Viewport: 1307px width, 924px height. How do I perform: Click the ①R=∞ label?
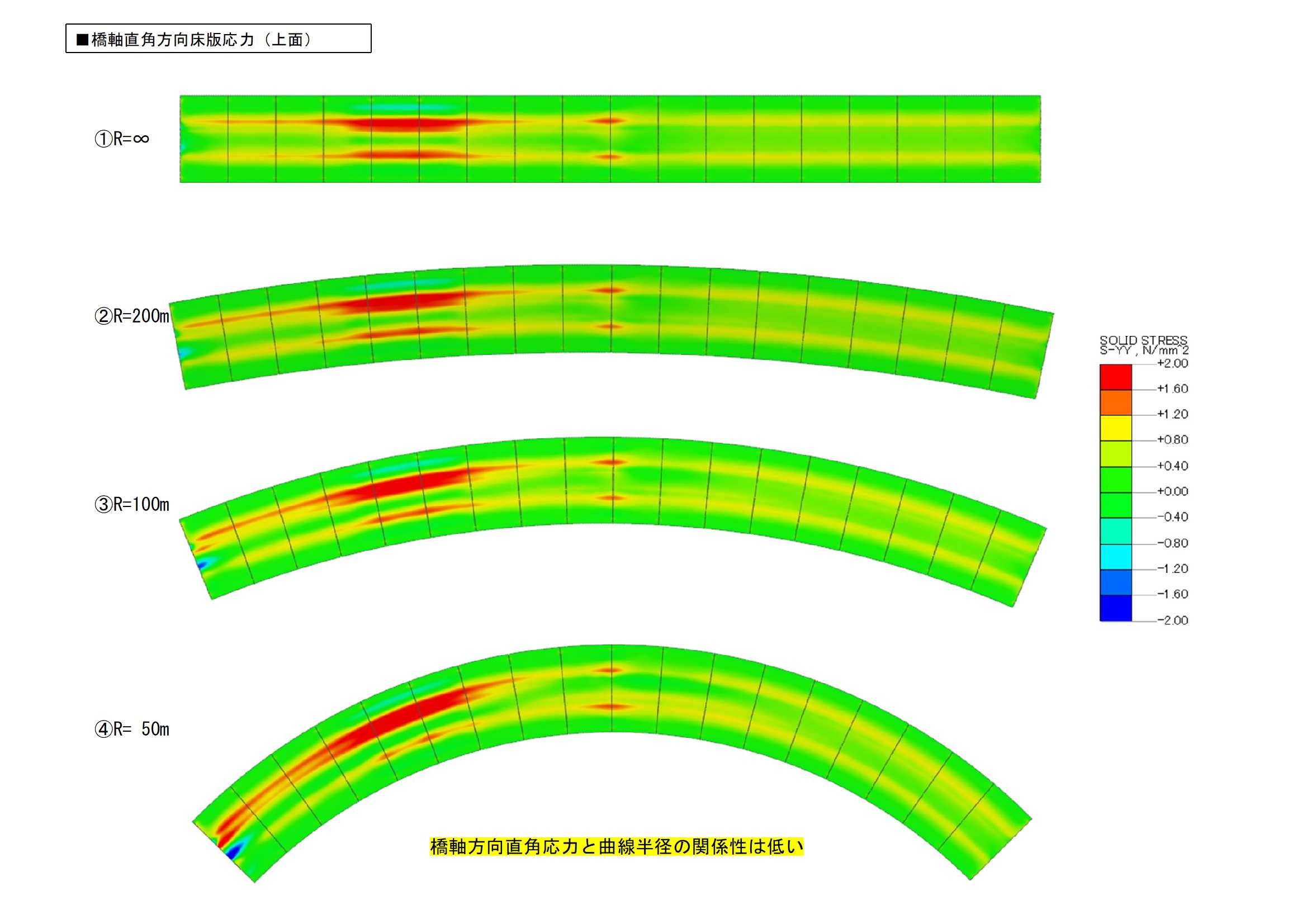coord(121,139)
